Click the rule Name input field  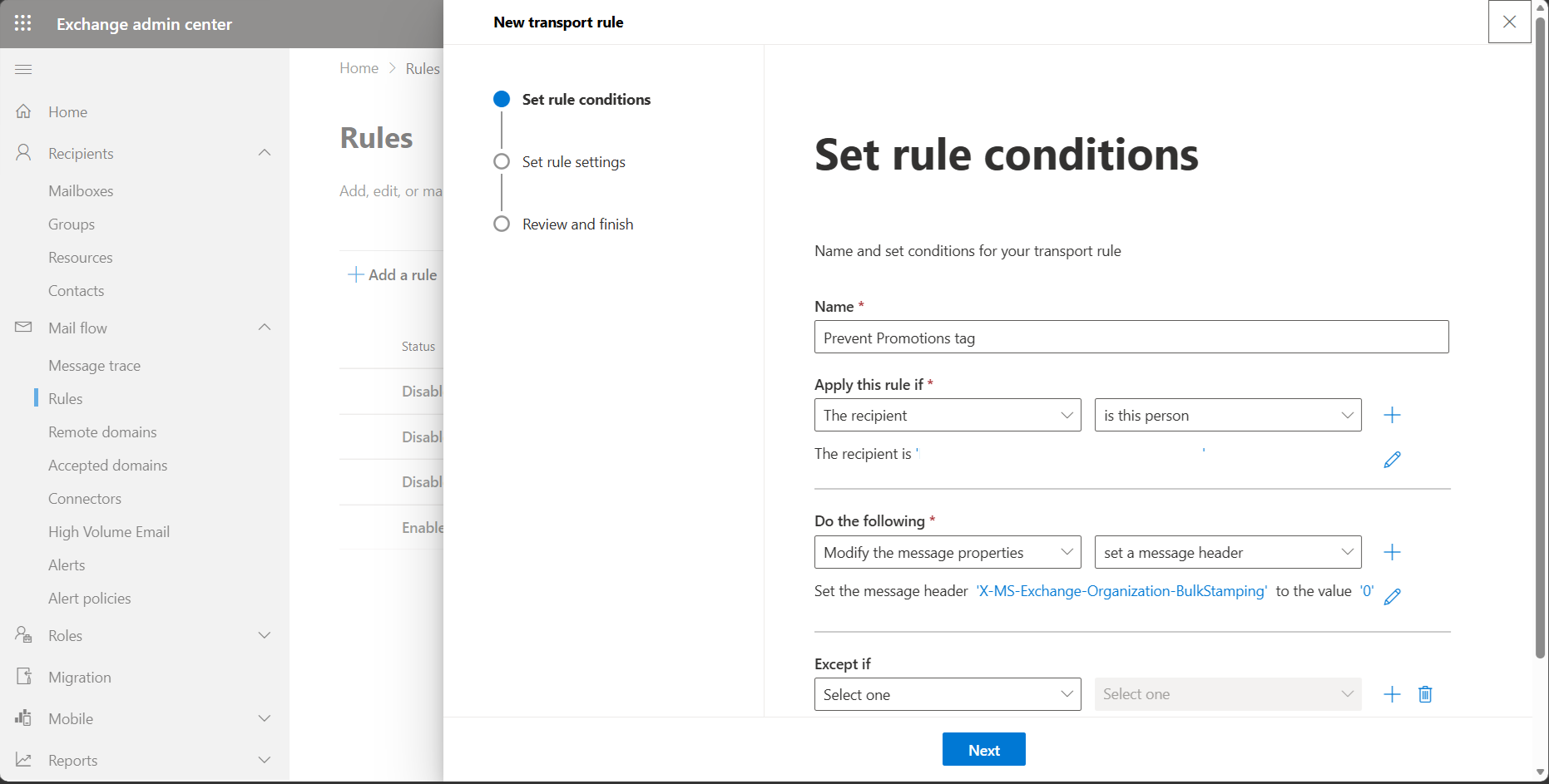[x=1131, y=338]
